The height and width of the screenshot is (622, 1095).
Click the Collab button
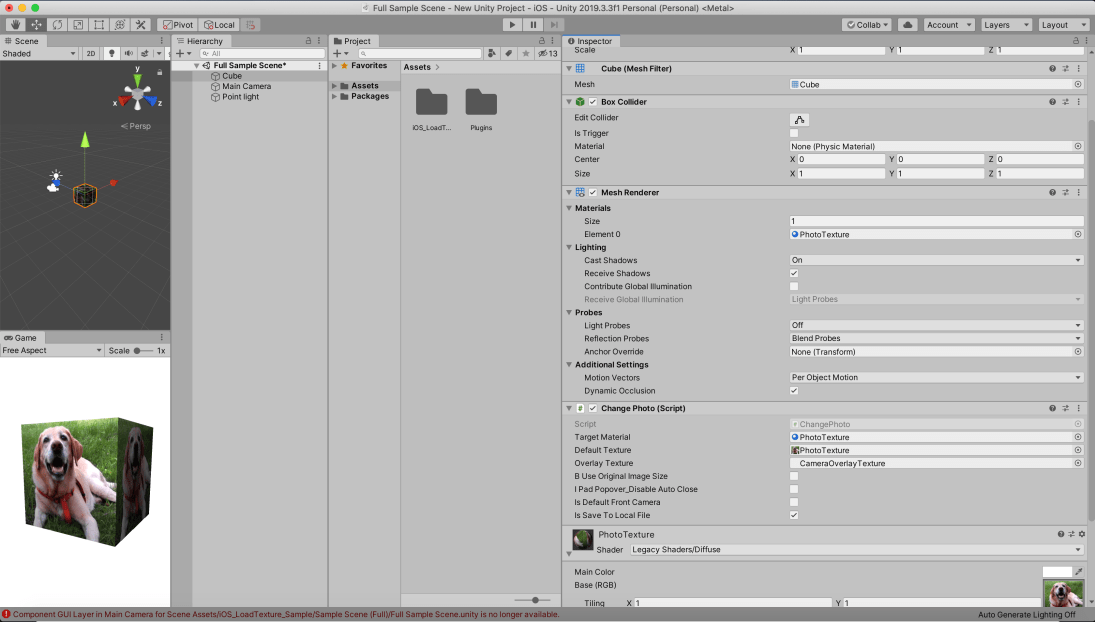[866, 24]
